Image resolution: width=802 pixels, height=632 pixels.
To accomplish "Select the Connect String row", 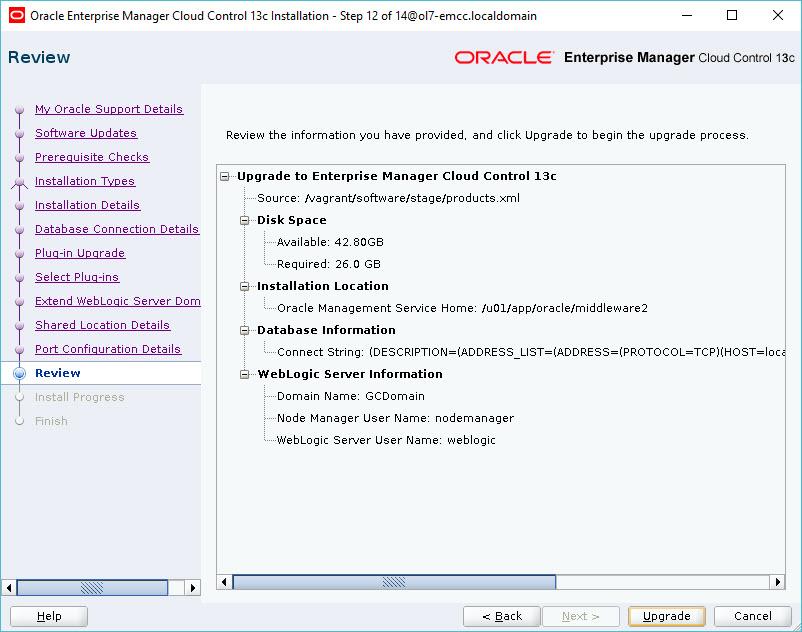I will [x=530, y=352].
